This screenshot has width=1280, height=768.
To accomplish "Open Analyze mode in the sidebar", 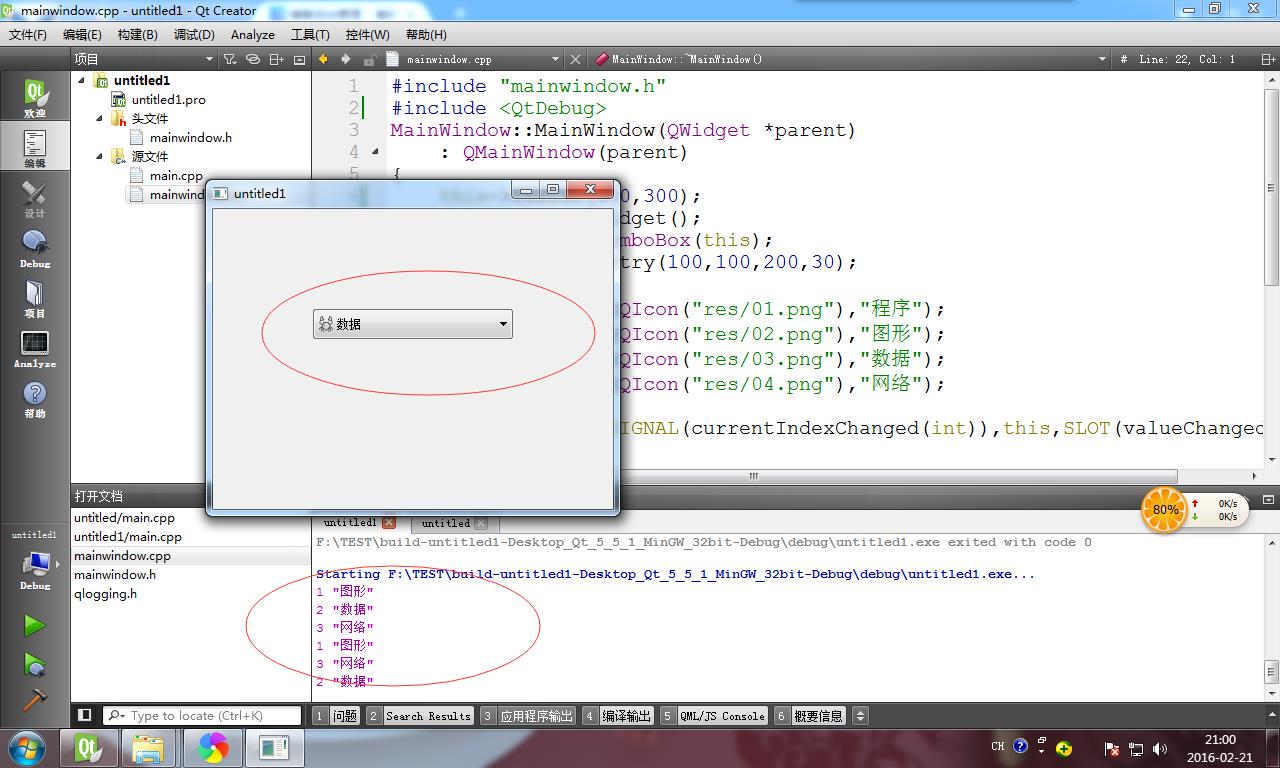I will [x=35, y=348].
